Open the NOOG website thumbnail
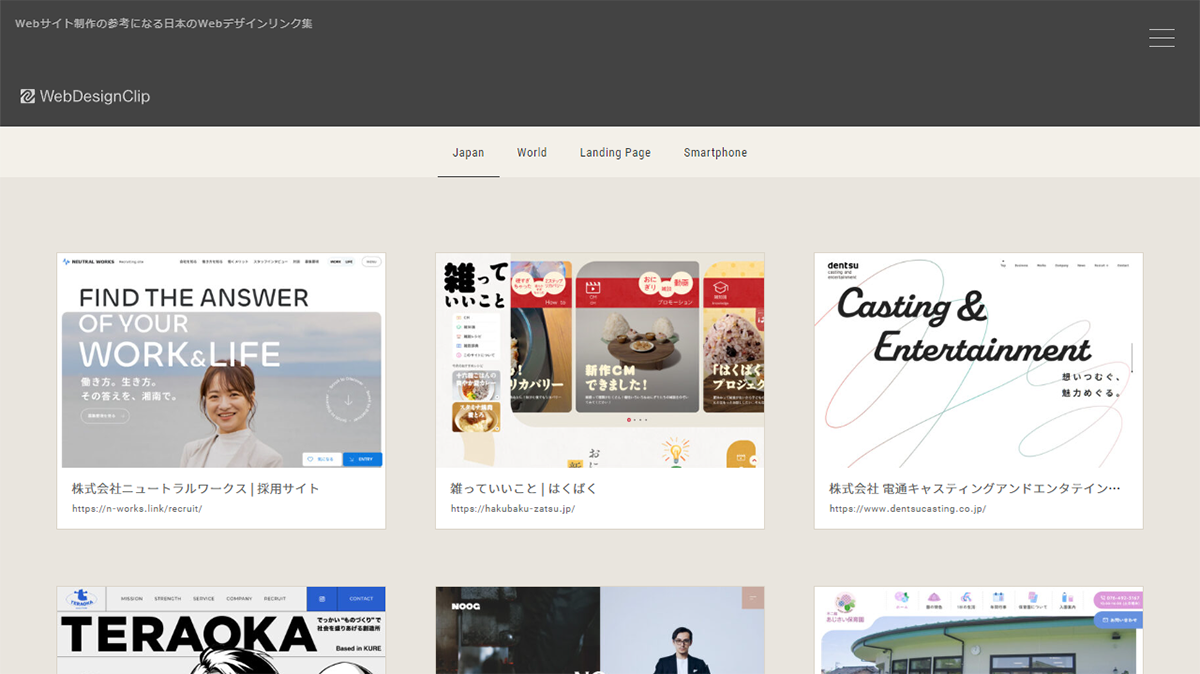 tap(599, 631)
